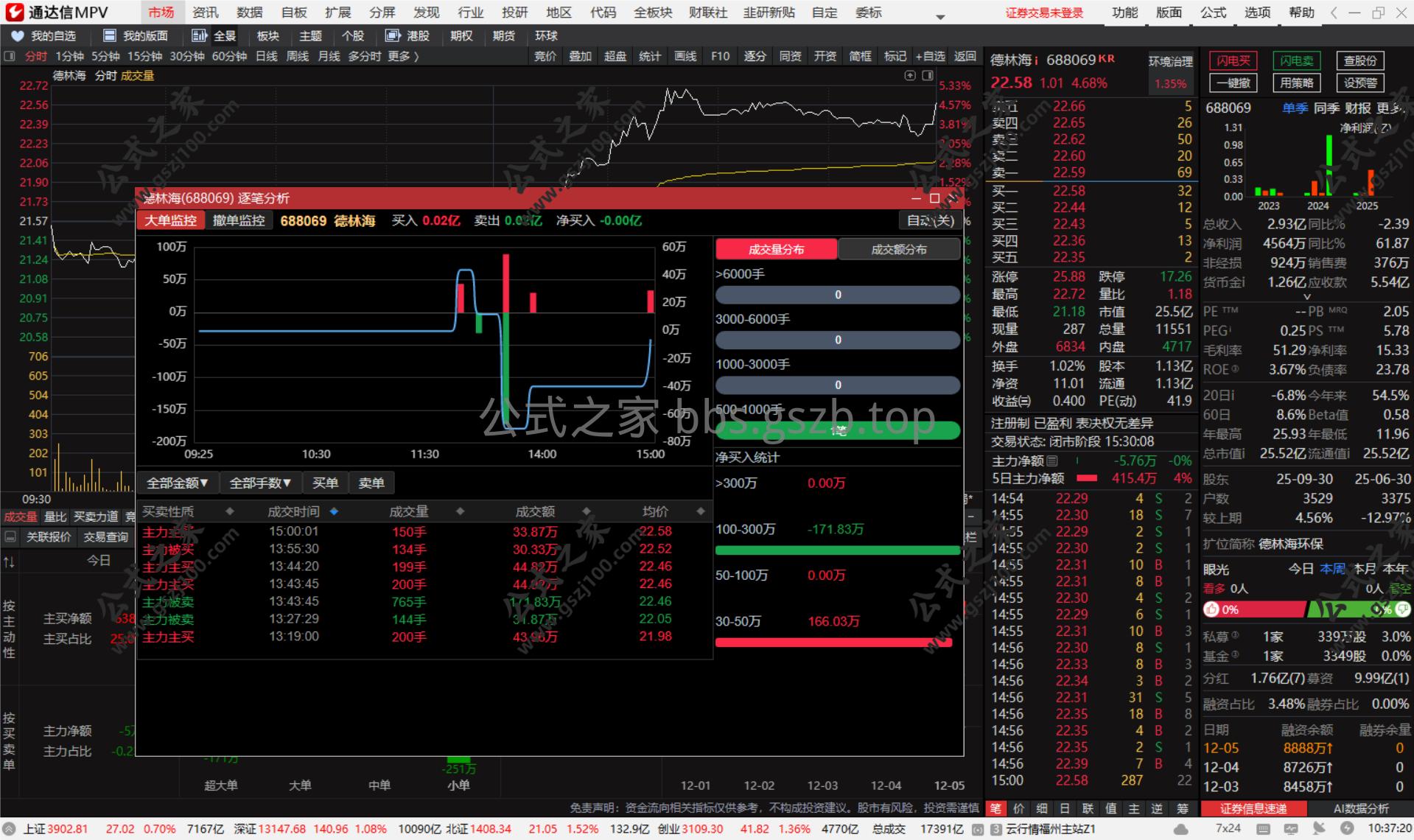The width and height of the screenshot is (1414, 840).
Task: Click the numbered 3 icon before 云行情福州主站Z1
Action: pos(995,830)
